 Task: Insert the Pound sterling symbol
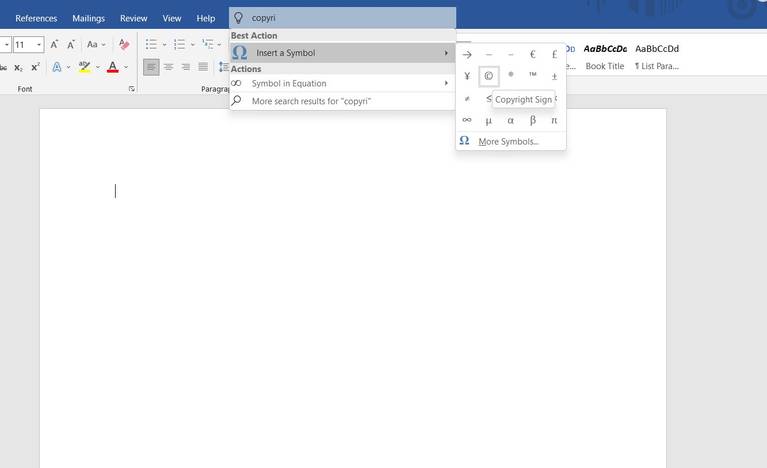pyautogui.click(x=554, y=54)
